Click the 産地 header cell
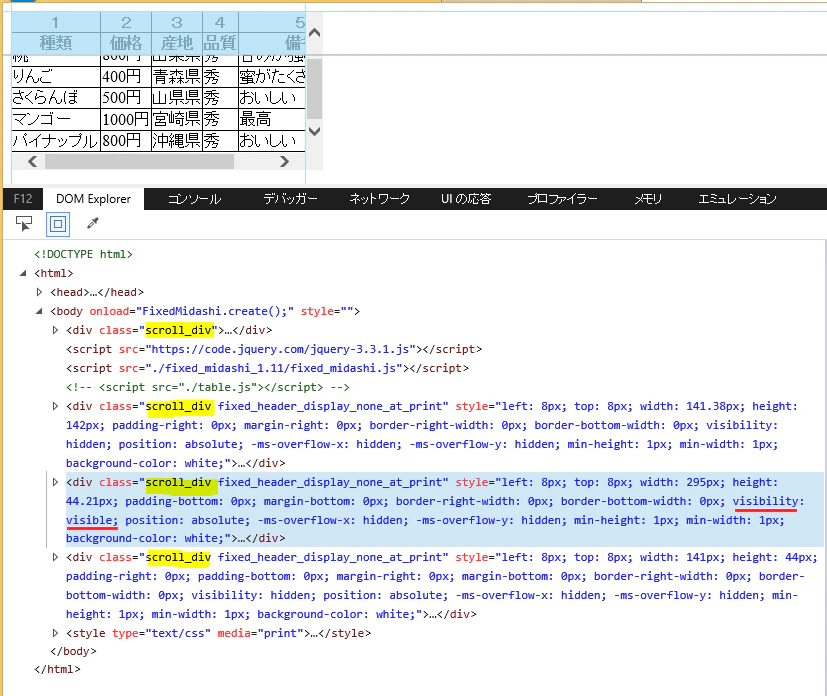 tap(177, 43)
